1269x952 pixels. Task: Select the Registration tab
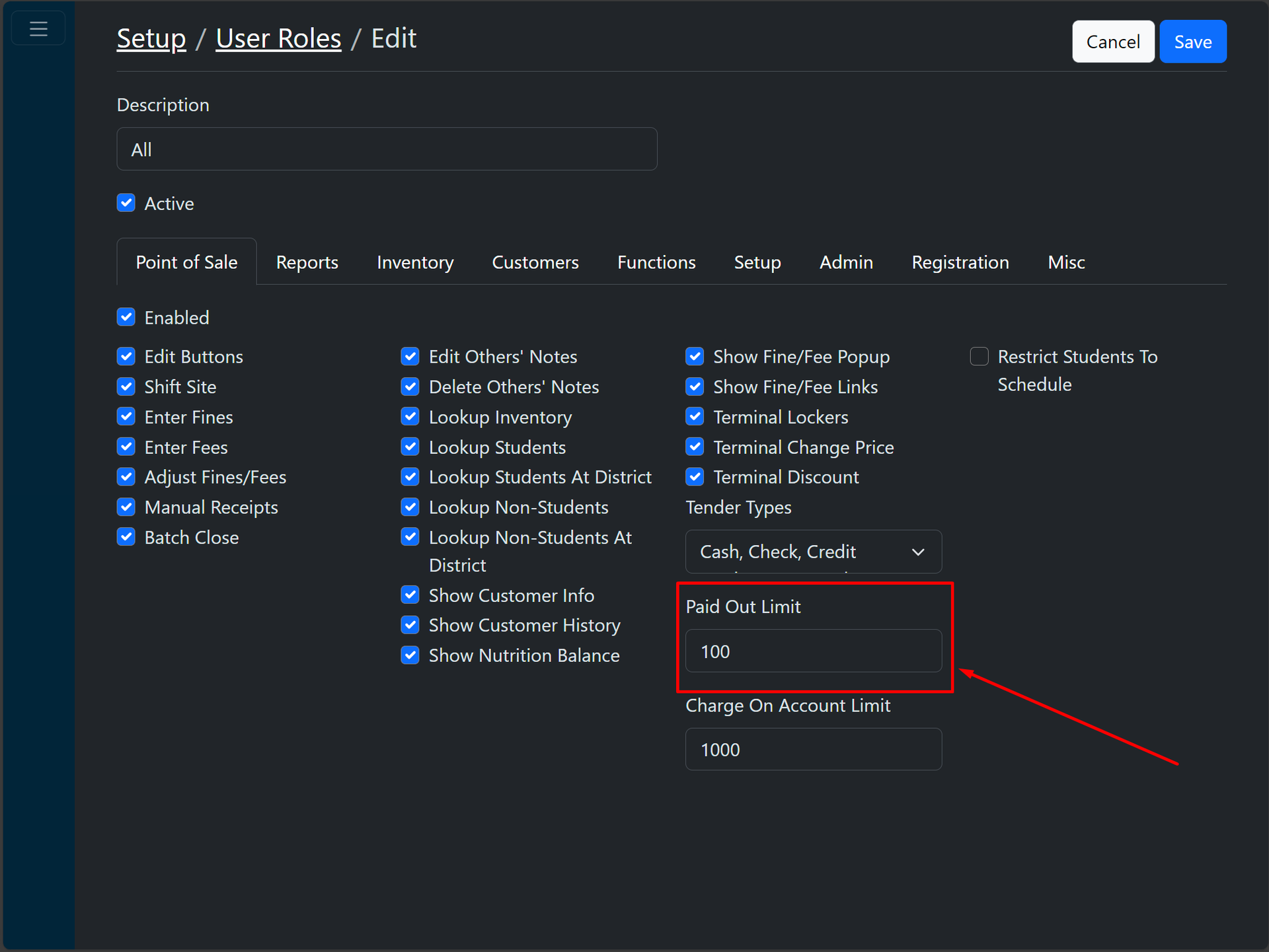(x=960, y=262)
